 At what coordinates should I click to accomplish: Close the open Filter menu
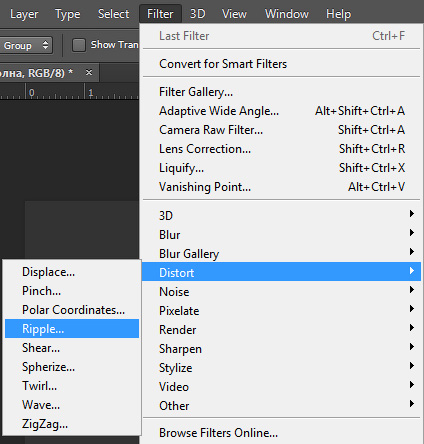coord(160,14)
